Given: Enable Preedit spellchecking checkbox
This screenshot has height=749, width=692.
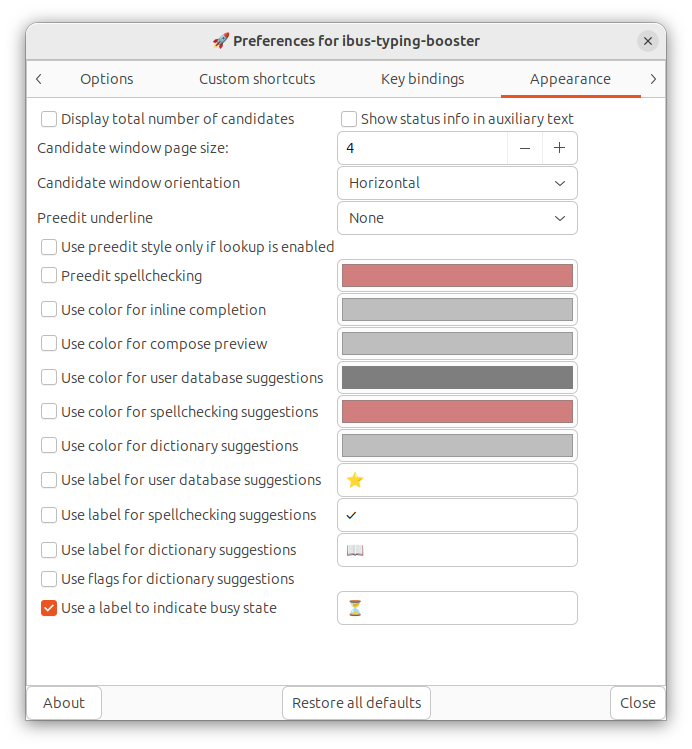Looking at the screenshot, I should [49, 276].
